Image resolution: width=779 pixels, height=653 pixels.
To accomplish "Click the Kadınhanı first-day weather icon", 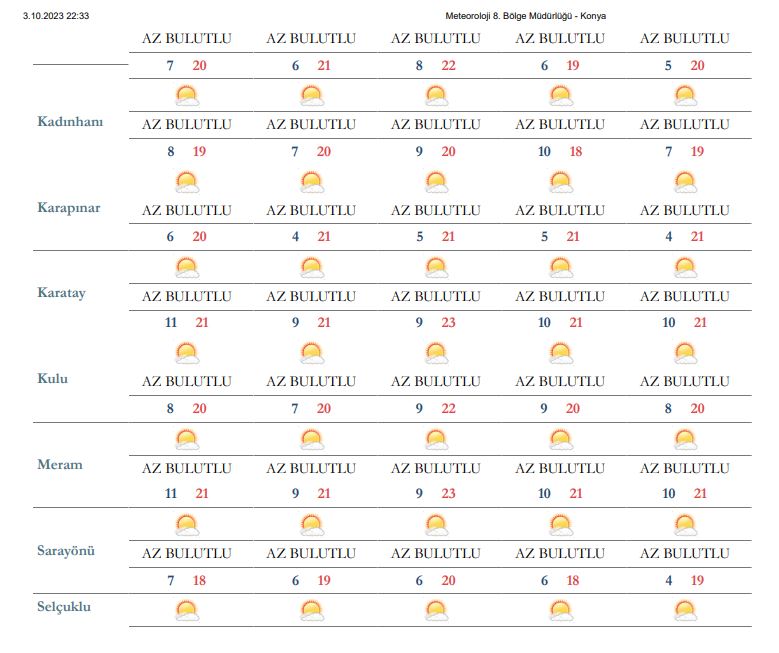I will tap(187, 96).
